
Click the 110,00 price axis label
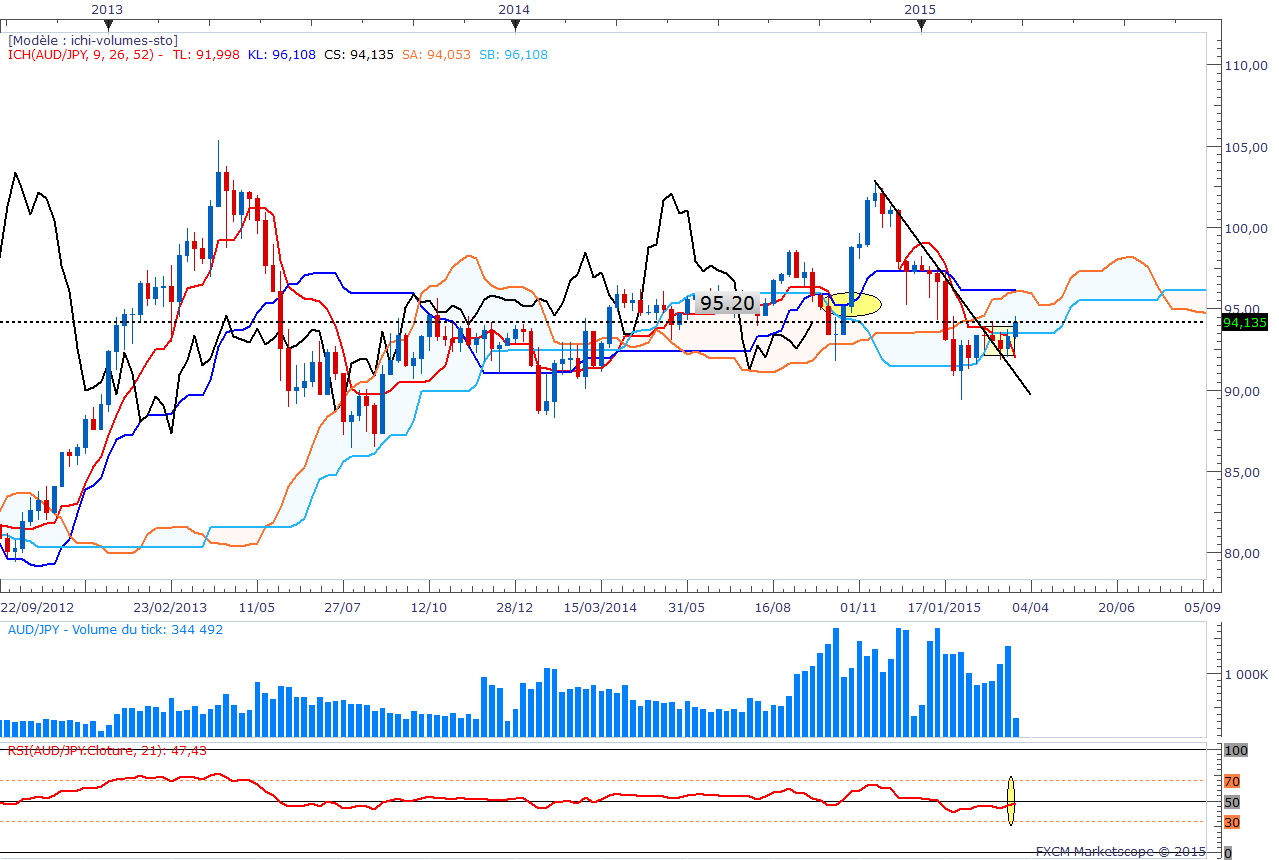pyautogui.click(x=1247, y=65)
